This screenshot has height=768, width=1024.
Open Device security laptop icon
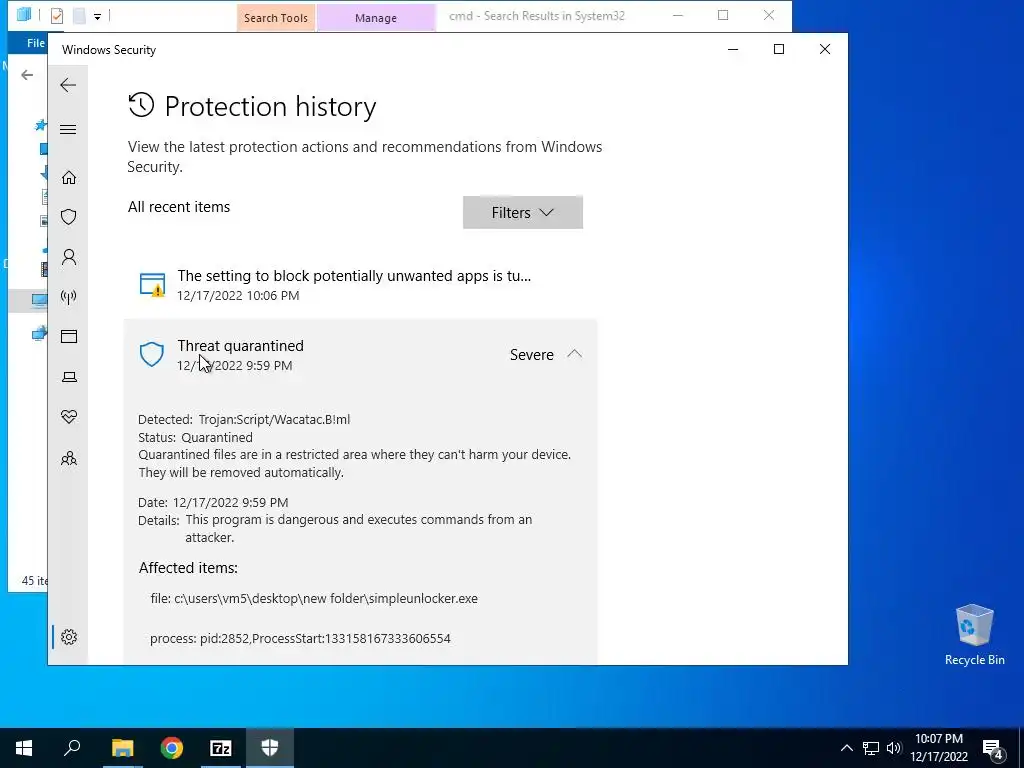pyautogui.click(x=69, y=377)
